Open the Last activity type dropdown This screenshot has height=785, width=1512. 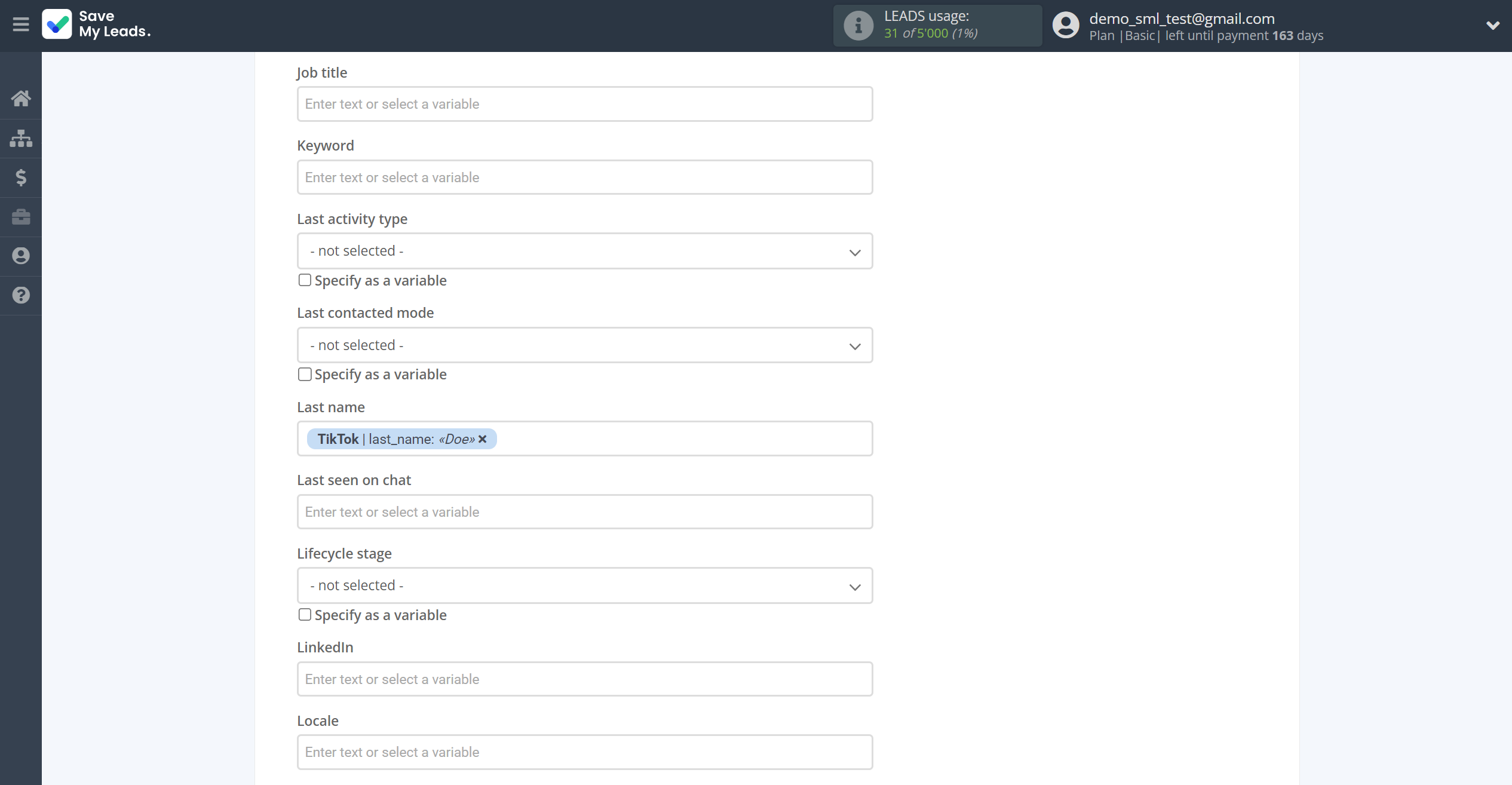pyautogui.click(x=585, y=251)
